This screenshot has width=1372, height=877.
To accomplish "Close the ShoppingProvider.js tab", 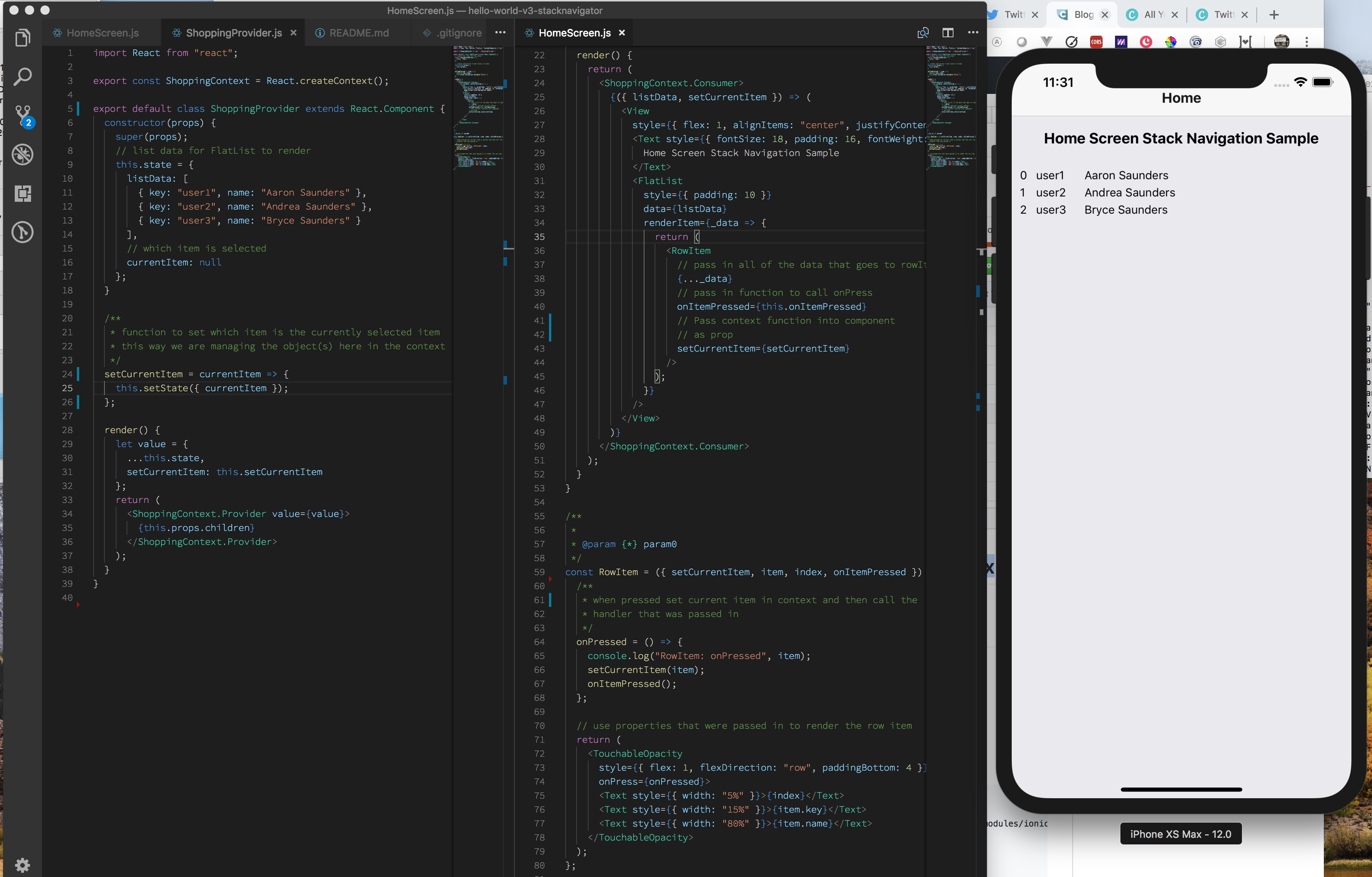I will tap(294, 33).
